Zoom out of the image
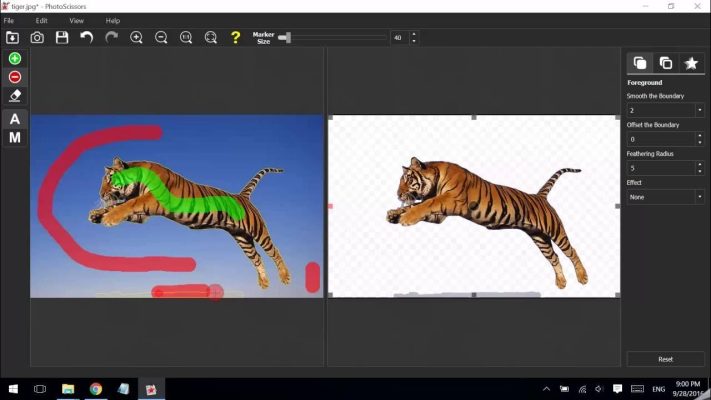The image size is (711, 400). point(161,37)
